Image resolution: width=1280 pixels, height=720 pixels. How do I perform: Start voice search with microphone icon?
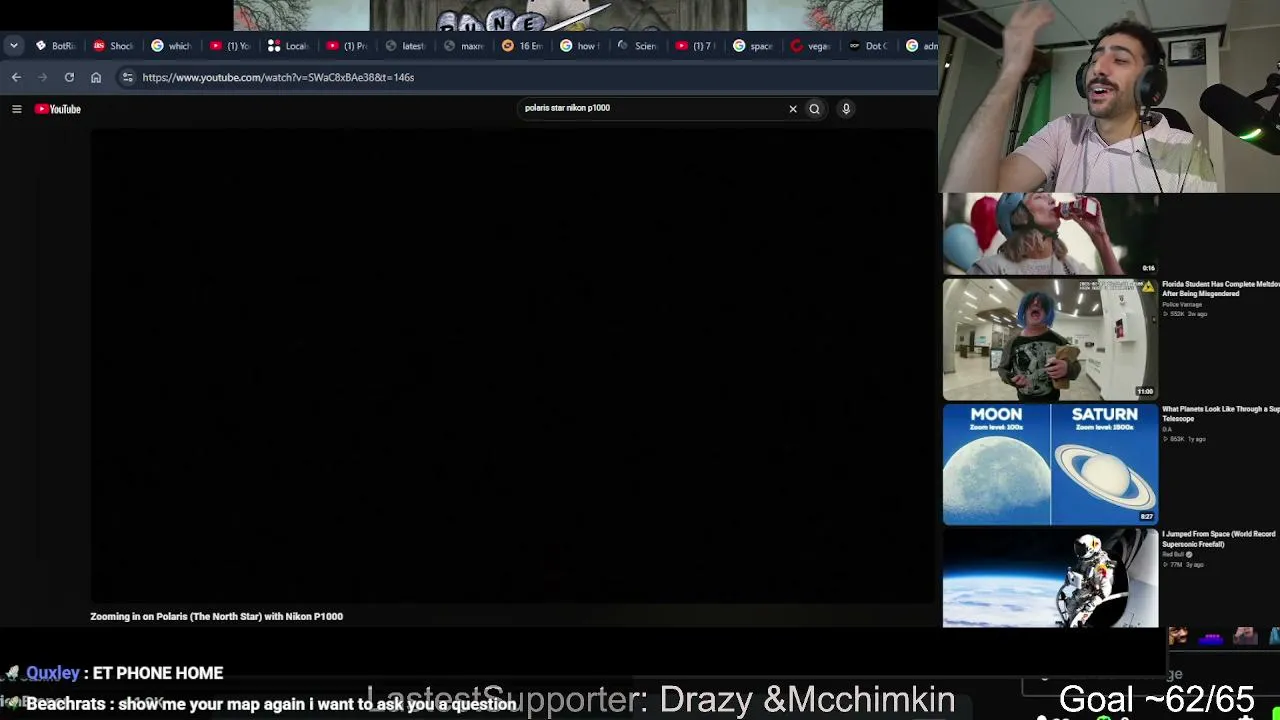click(846, 109)
